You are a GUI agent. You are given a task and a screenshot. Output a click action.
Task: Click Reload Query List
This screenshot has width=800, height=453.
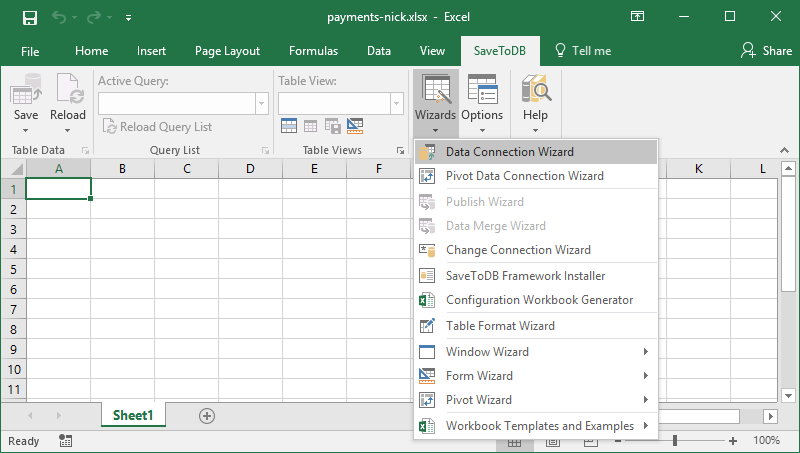[x=157, y=127]
